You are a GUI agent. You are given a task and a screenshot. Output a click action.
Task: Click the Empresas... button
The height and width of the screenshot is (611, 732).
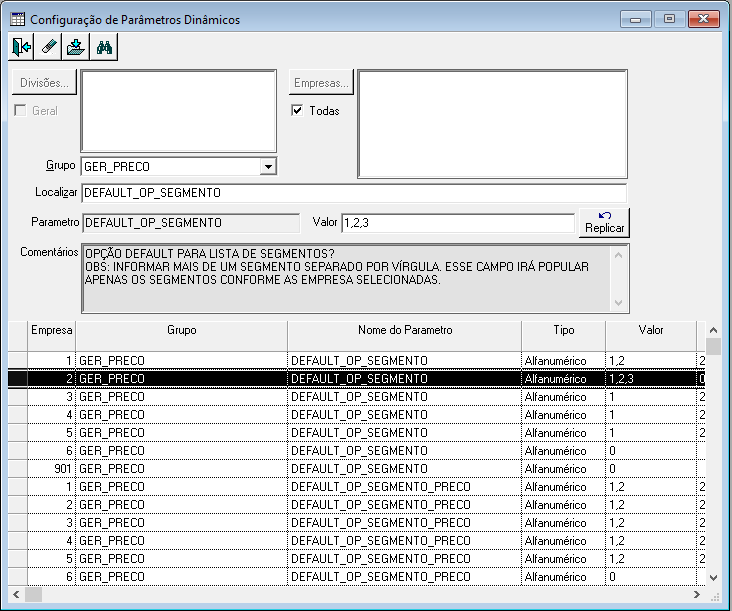tap(321, 83)
